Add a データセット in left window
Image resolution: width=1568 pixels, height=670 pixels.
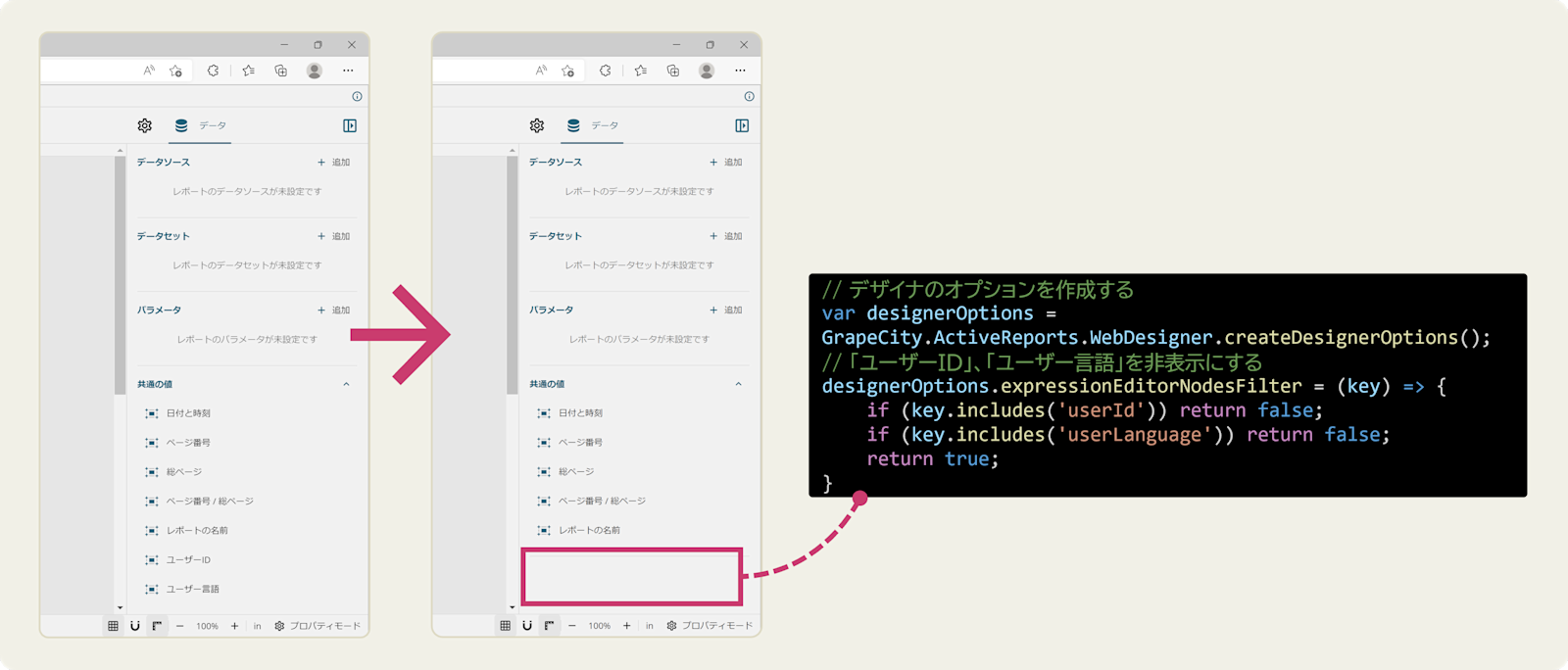[333, 236]
